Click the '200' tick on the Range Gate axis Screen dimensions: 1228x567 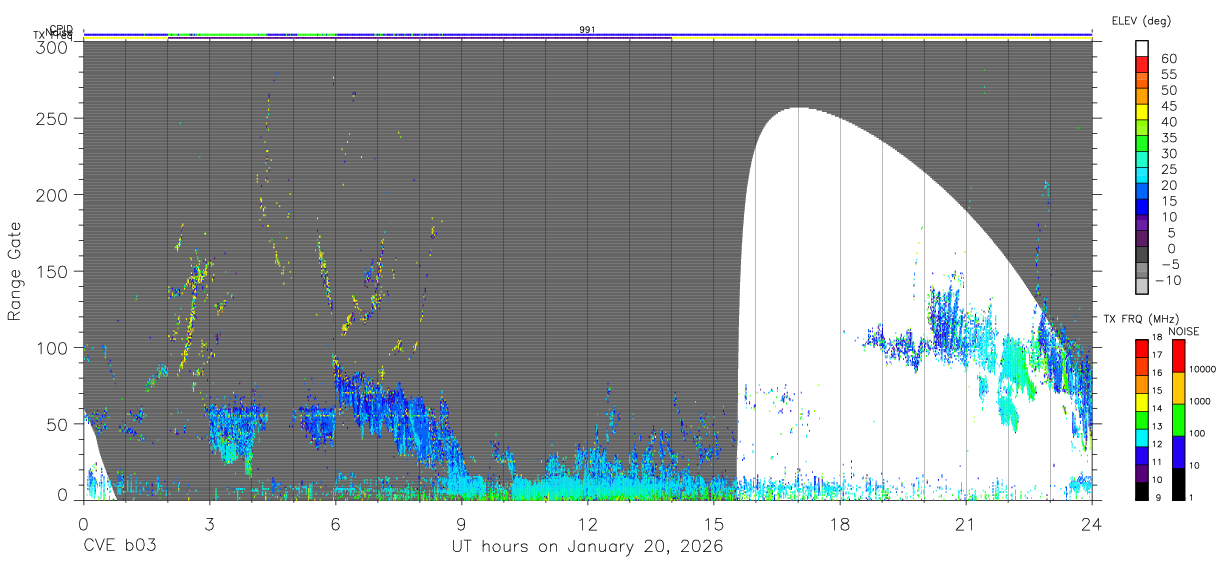coord(54,194)
